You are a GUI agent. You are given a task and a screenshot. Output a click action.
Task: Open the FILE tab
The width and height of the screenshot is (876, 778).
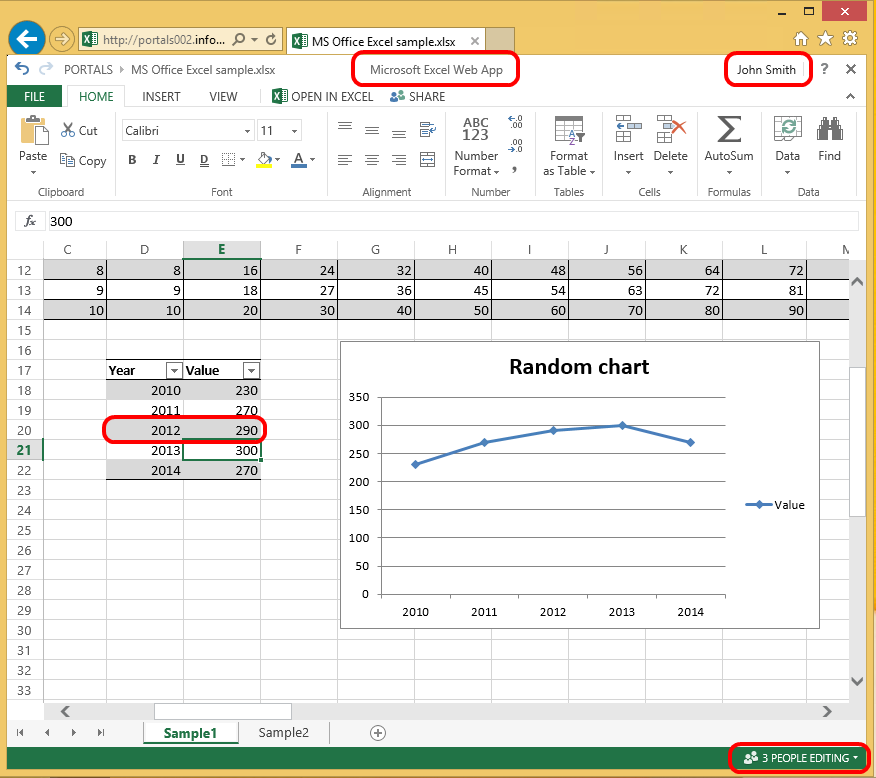[35, 97]
